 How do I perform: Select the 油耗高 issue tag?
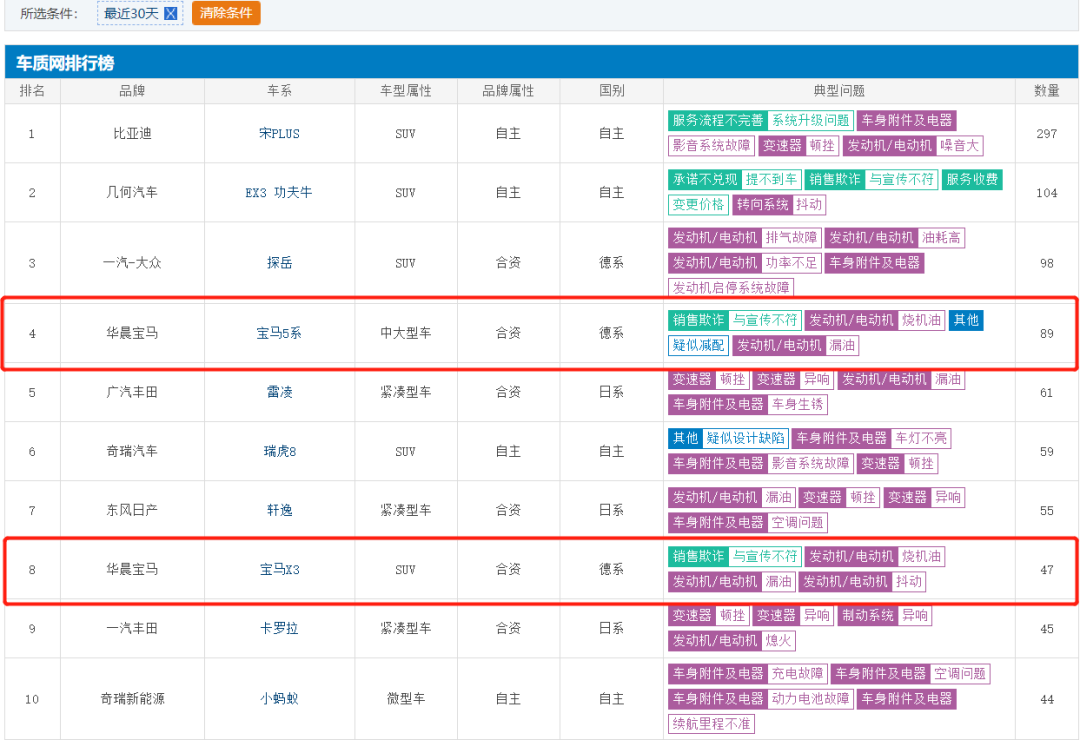(x=942, y=238)
